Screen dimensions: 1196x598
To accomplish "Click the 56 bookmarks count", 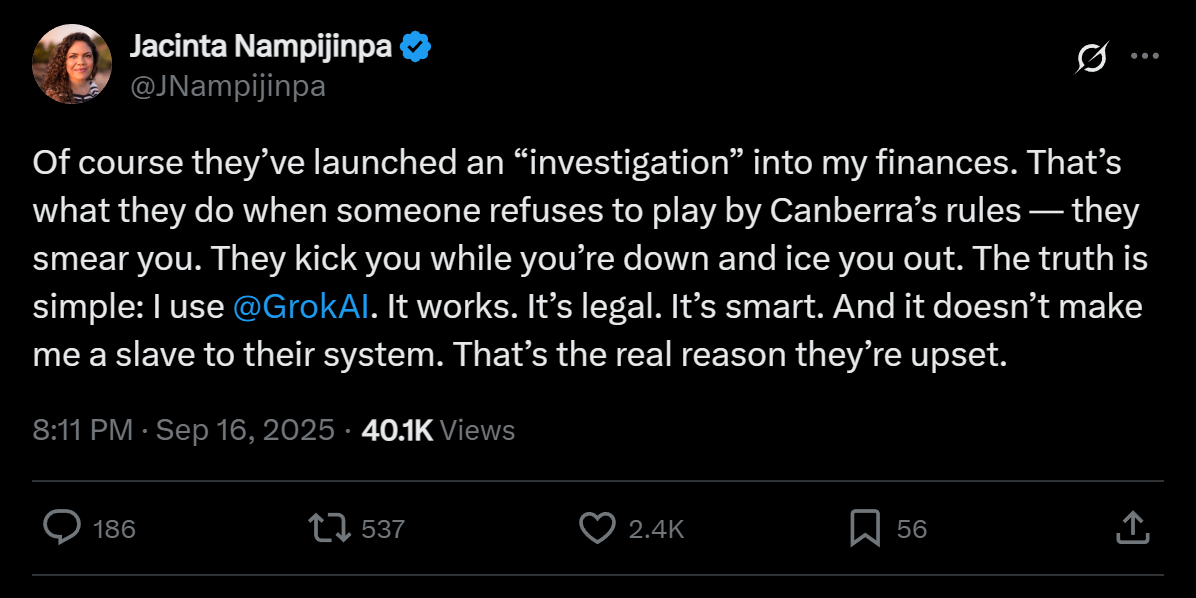I will point(912,529).
